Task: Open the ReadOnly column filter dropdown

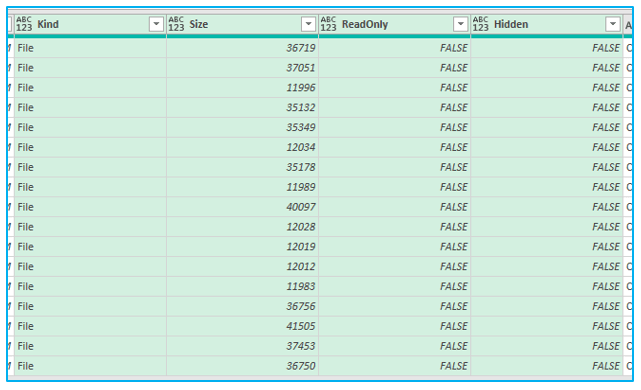Action: click(x=460, y=24)
